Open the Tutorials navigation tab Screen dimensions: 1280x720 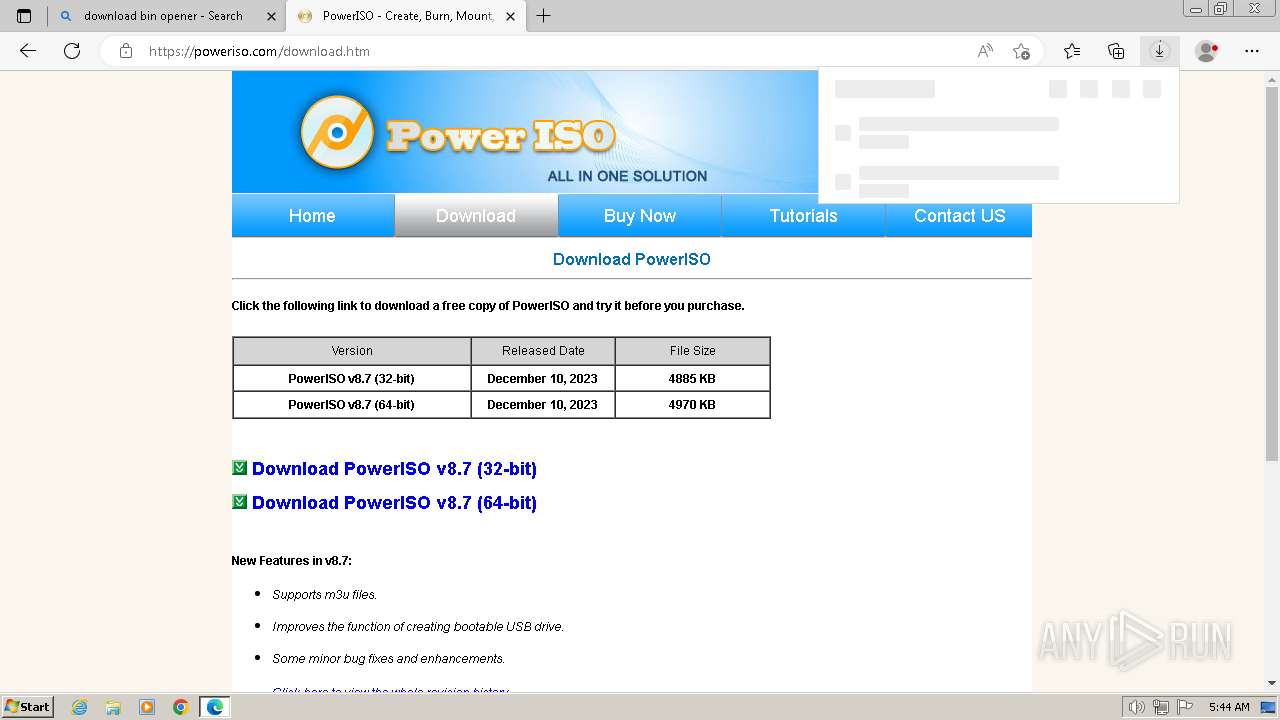[x=803, y=216]
